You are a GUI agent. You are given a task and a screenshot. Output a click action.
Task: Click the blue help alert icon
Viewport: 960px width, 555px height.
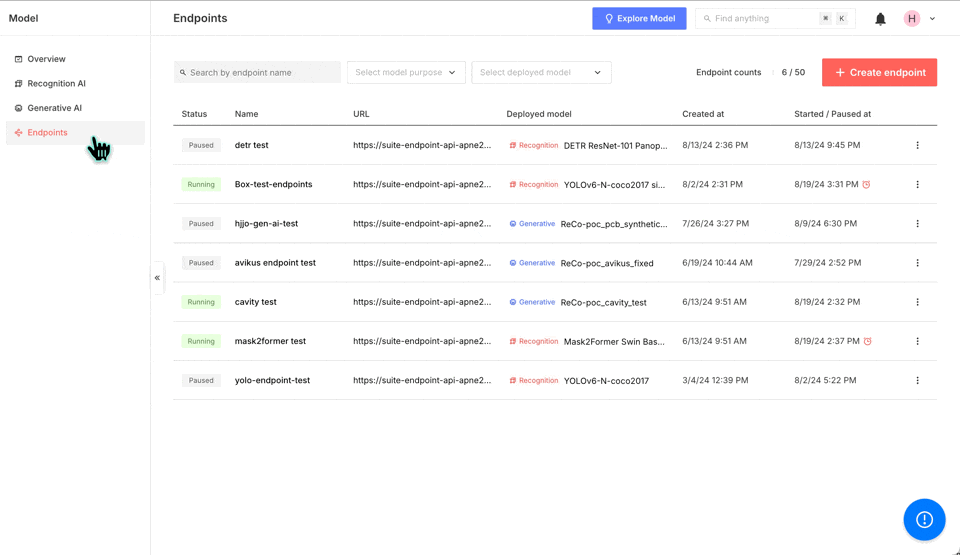point(924,519)
